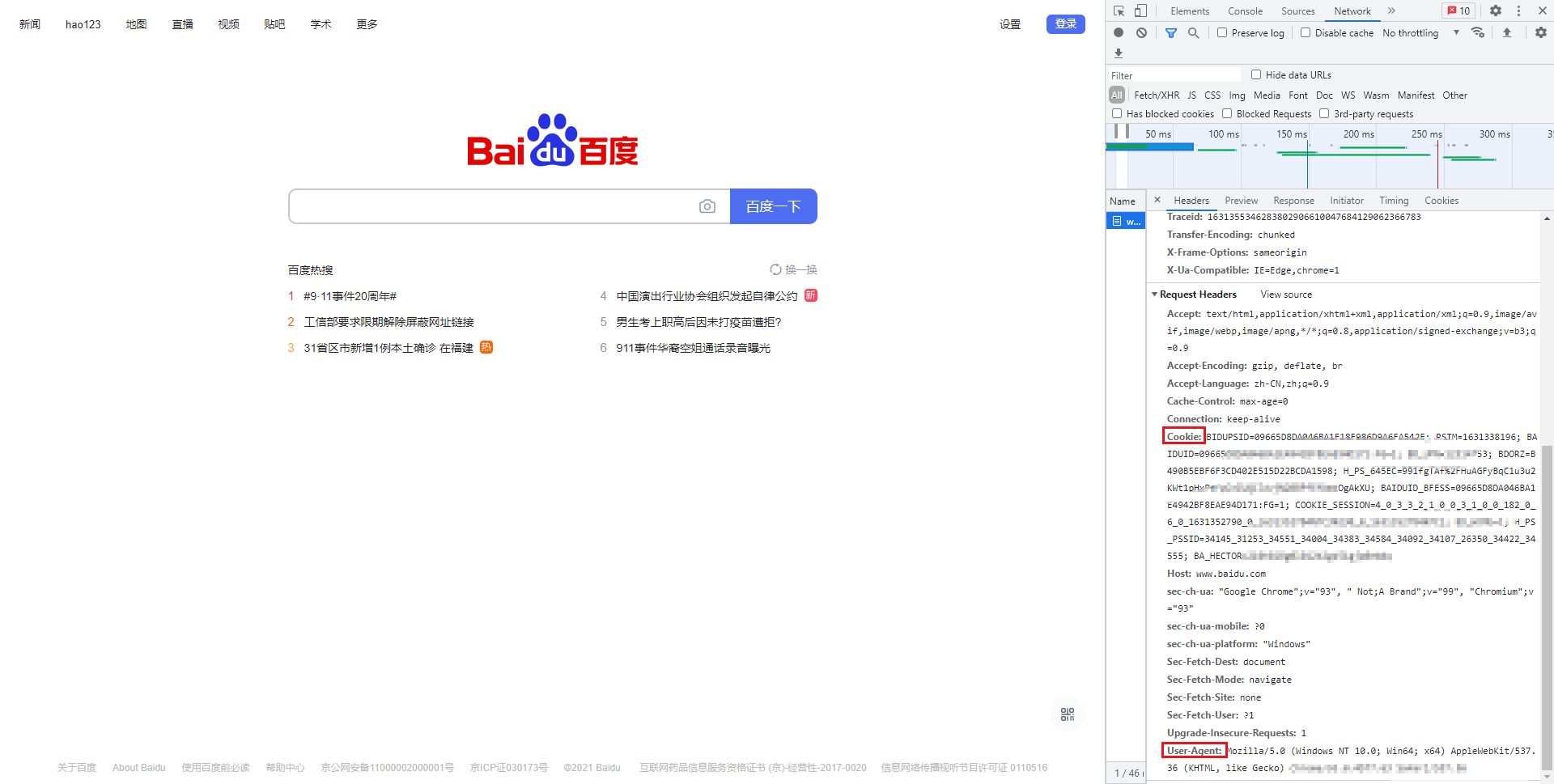The image size is (1554, 784).
Task: Check the Disable cache option
Action: pyautogui.click(x=1306, y=32)
